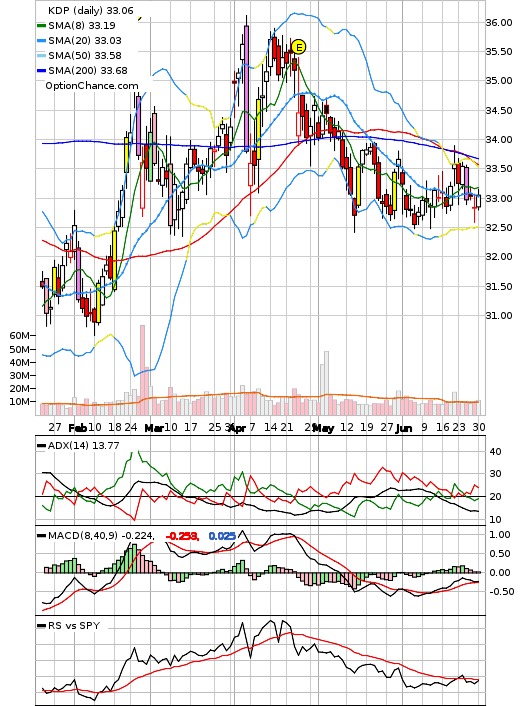Click the 1.00 value on MACD scale
The image size is (526, 706).
pos(499,535)
